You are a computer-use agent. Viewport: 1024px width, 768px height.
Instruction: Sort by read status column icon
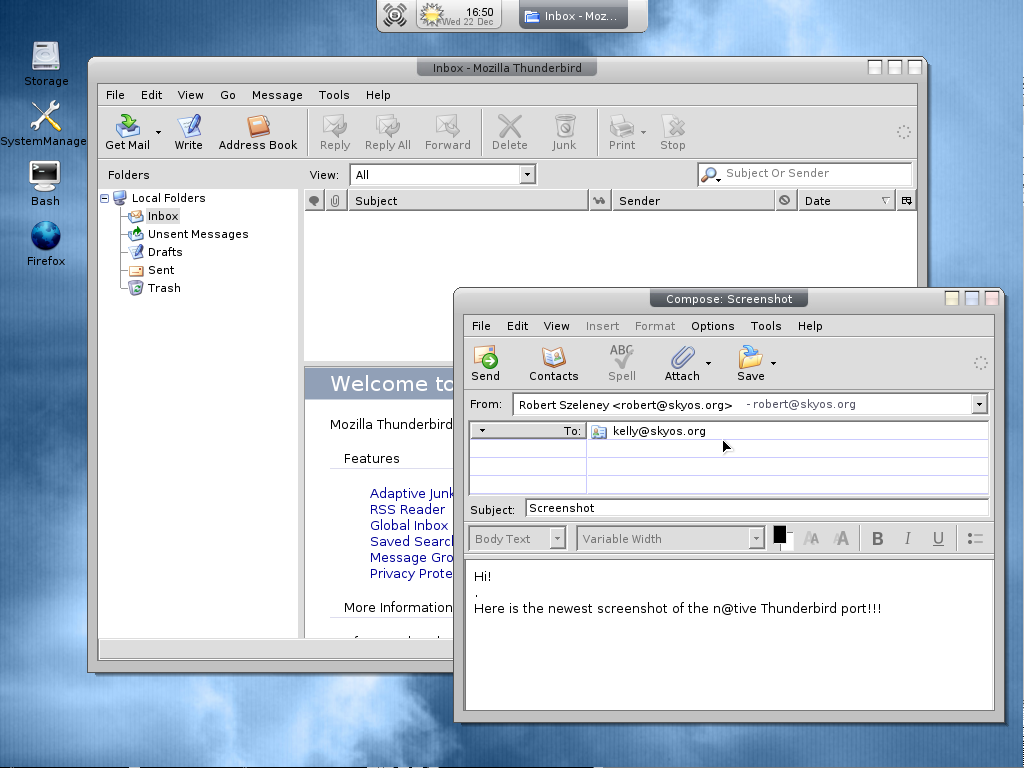[599, 201]
